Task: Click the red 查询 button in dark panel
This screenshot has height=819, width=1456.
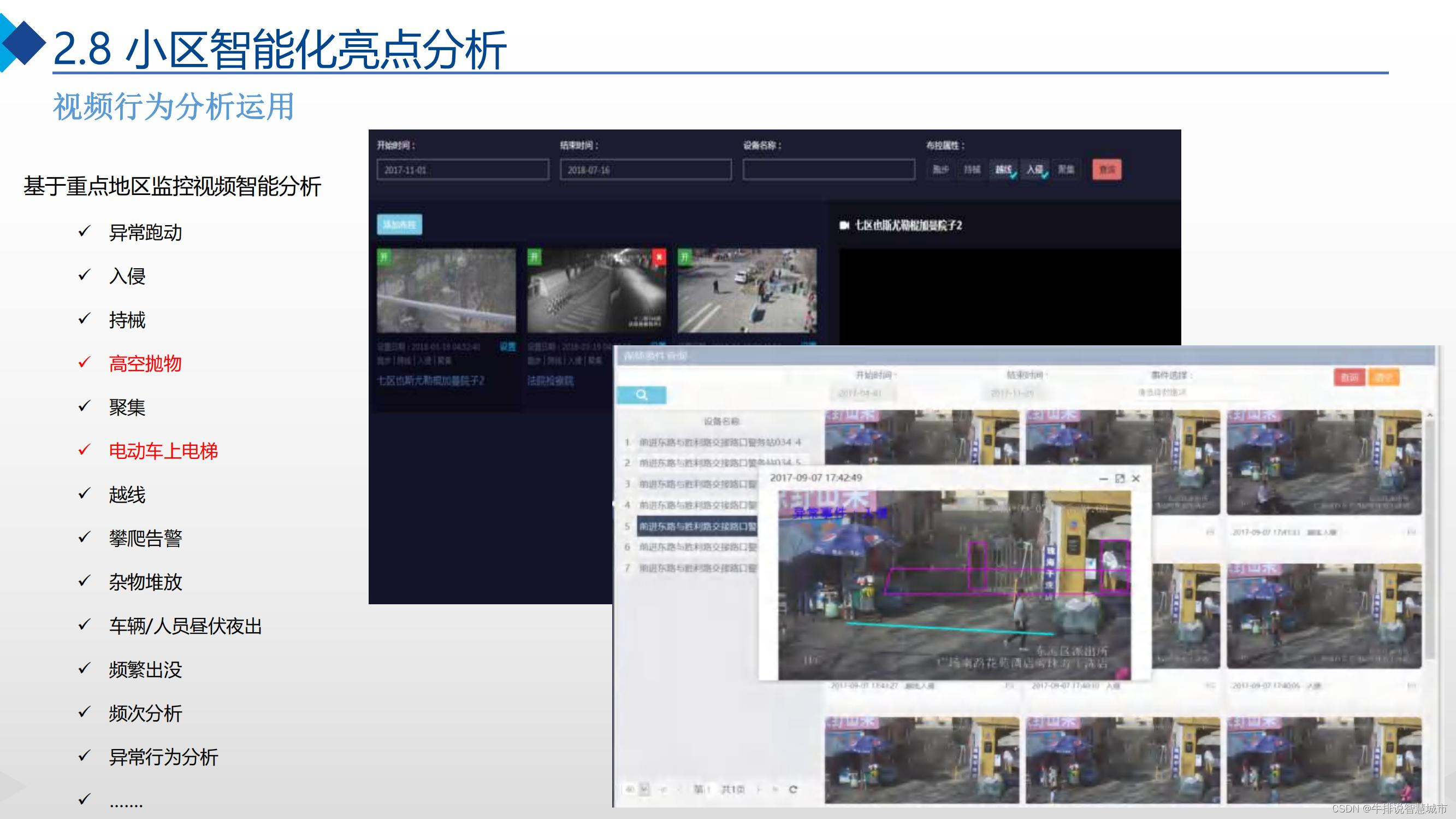Action: tap(1106, 169)
